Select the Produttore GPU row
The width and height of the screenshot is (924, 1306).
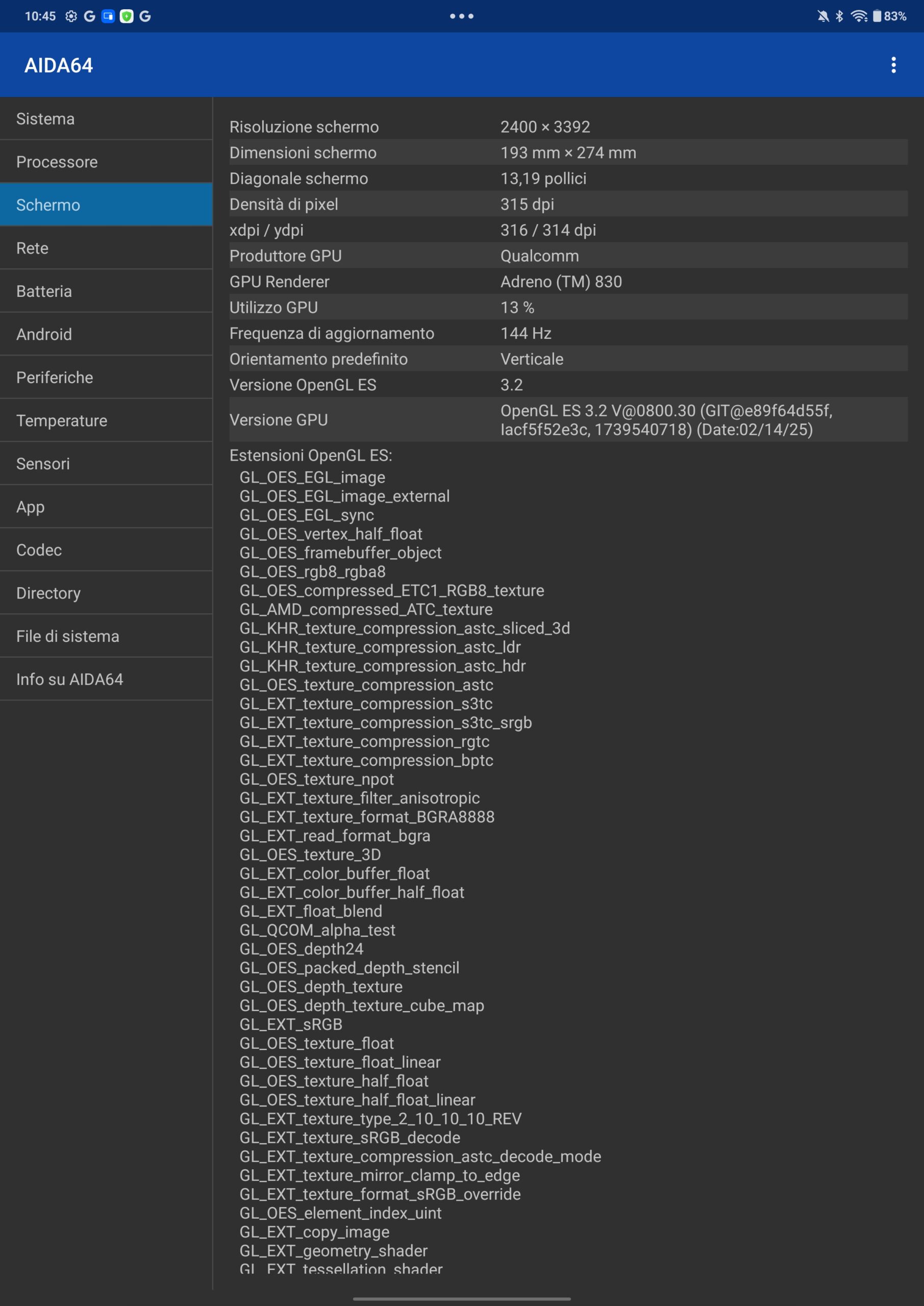pyautogui.click(x=568, y=256)
